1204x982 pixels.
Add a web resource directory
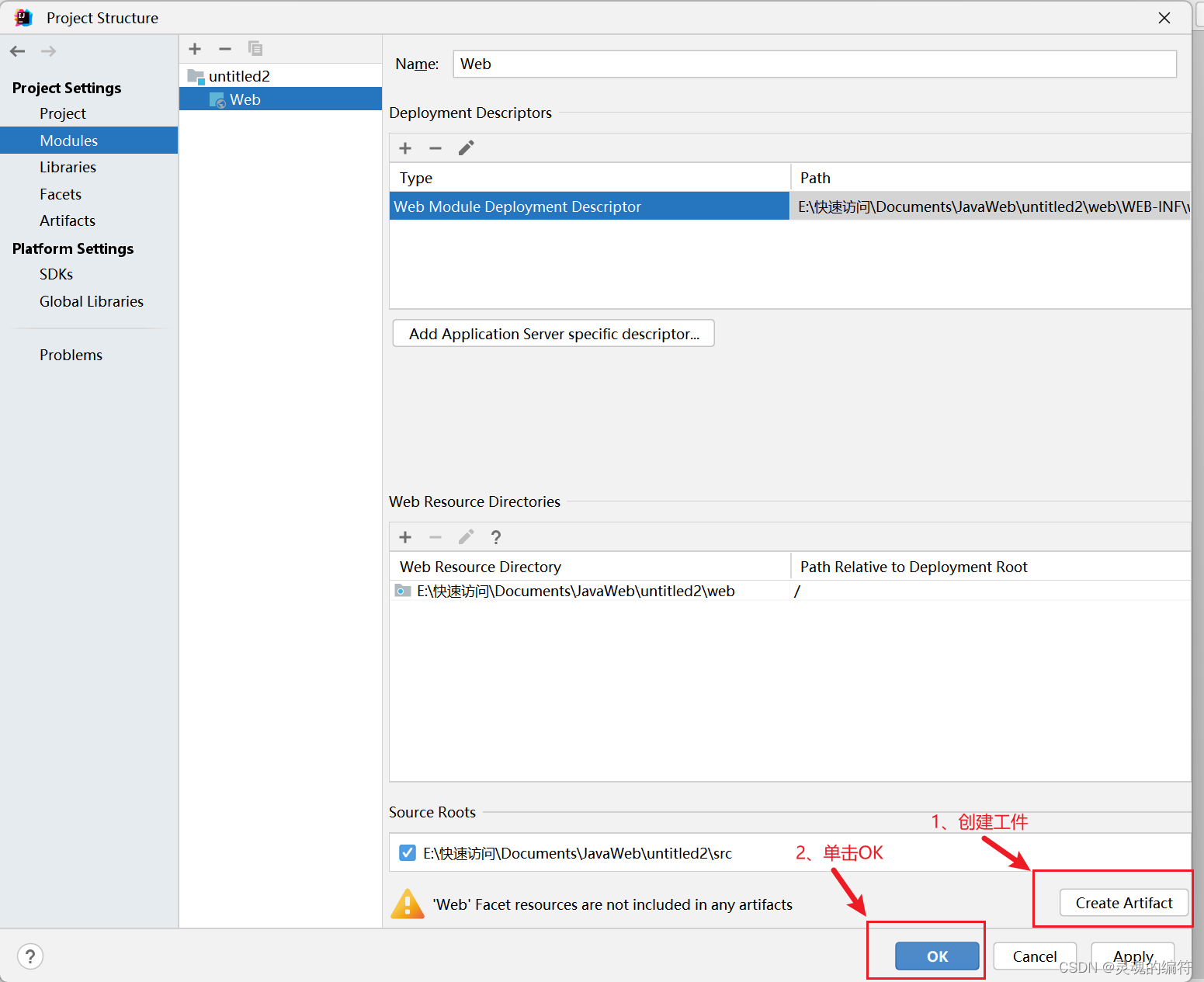[405, 537]
